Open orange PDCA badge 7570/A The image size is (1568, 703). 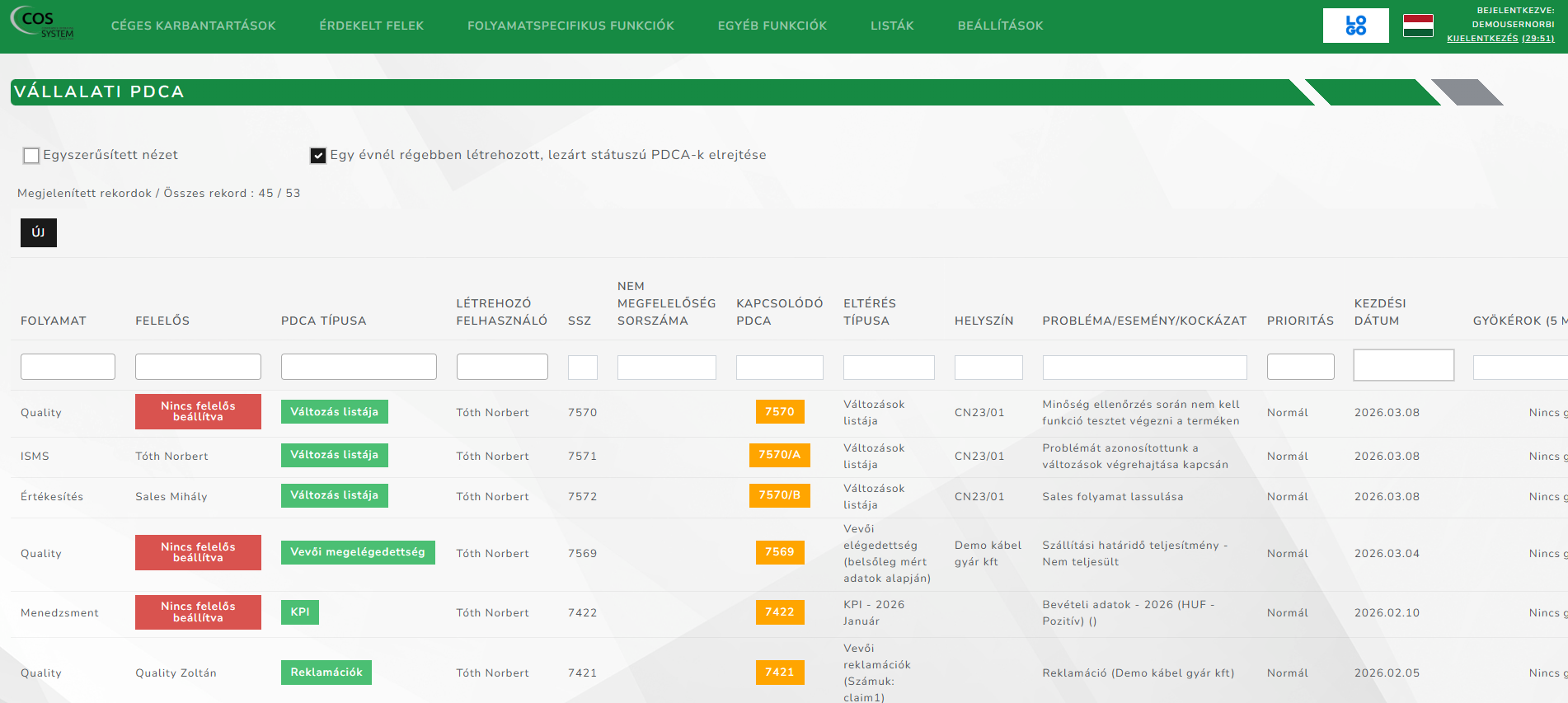click(x=779, y=455)
